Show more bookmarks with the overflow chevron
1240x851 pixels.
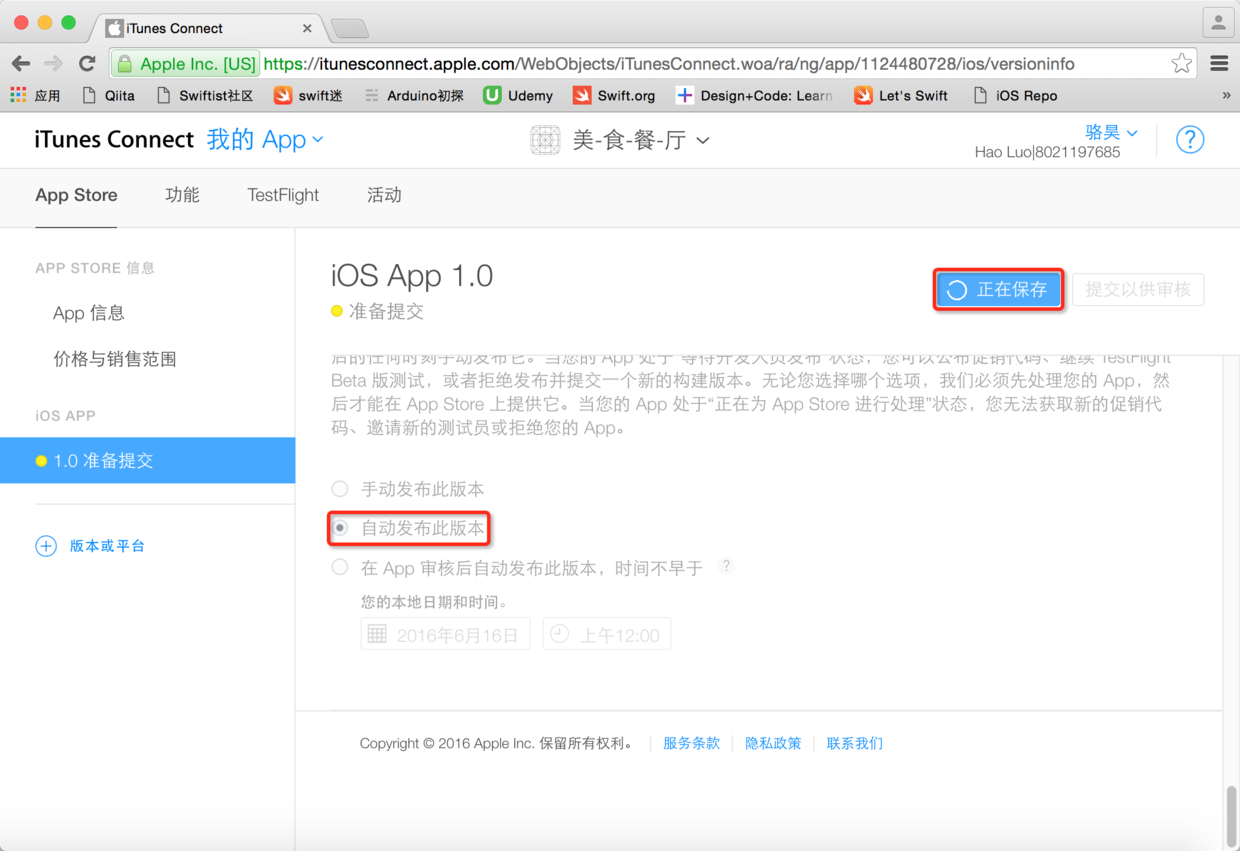click(1226, 95)
